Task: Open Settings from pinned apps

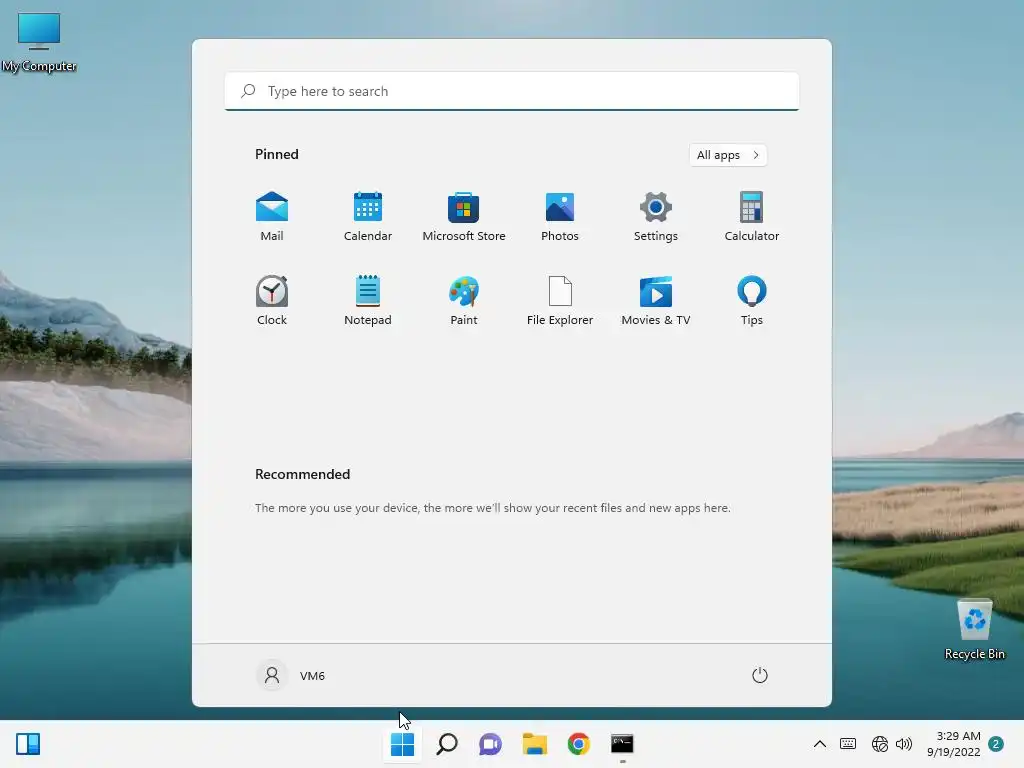Action: [656, 217]
